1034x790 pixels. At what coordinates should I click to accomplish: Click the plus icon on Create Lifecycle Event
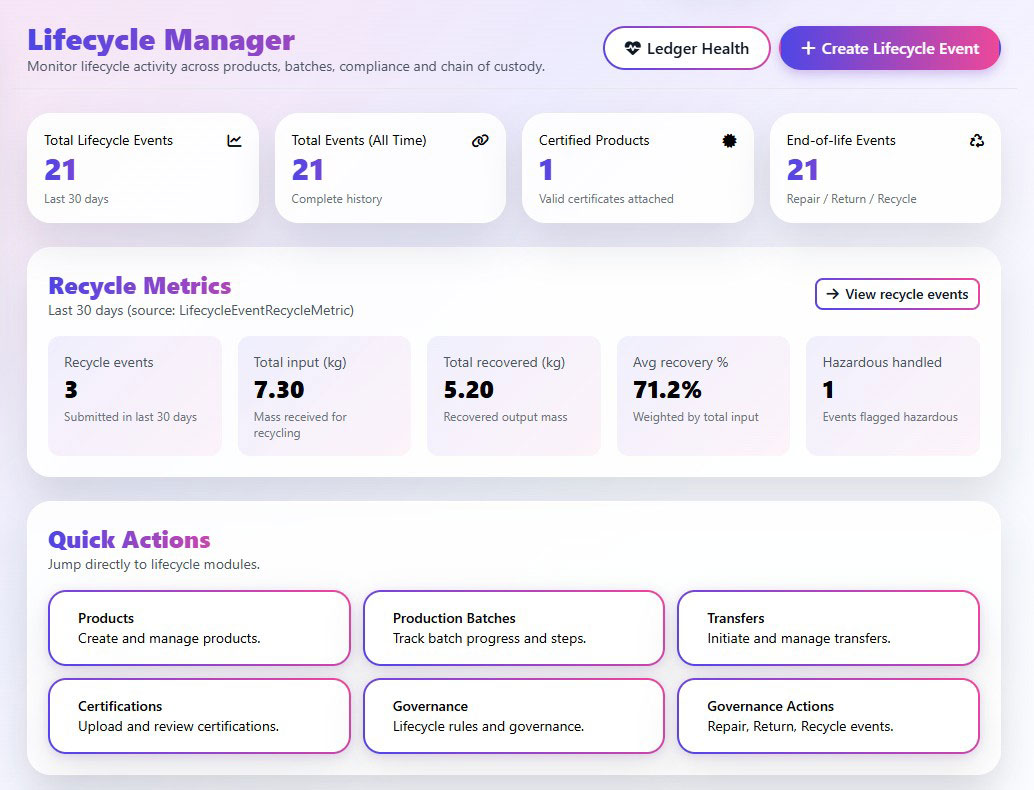click(x=809, y=48)
